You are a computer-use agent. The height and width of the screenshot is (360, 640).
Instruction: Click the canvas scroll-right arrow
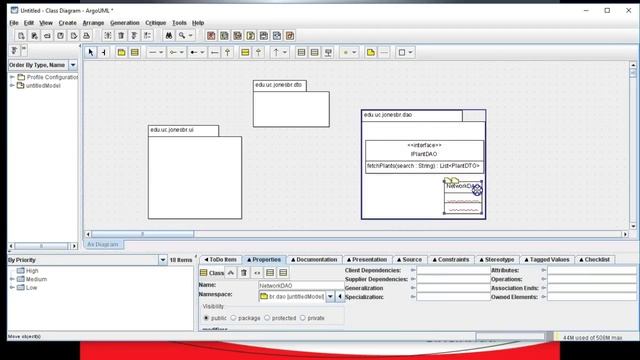[x=625, y=234]
